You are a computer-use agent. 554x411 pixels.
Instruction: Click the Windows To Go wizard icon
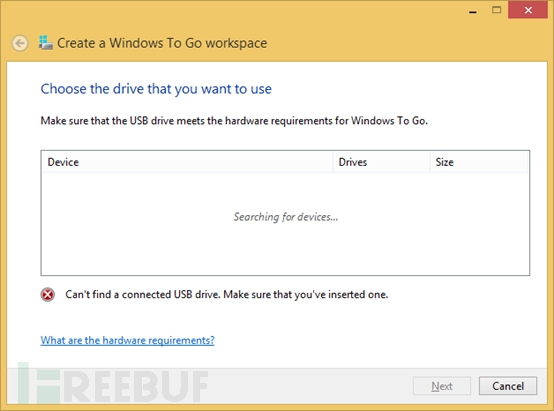46,43
